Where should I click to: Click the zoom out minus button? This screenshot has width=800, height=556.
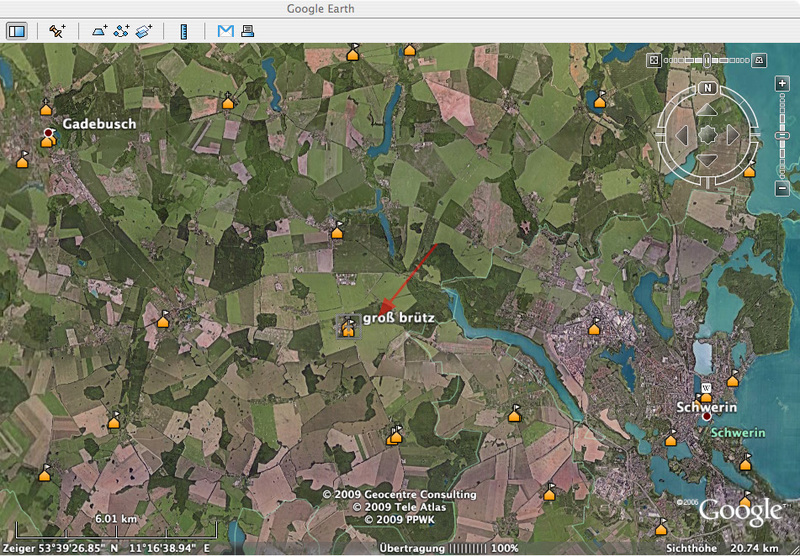coord(782,186)
